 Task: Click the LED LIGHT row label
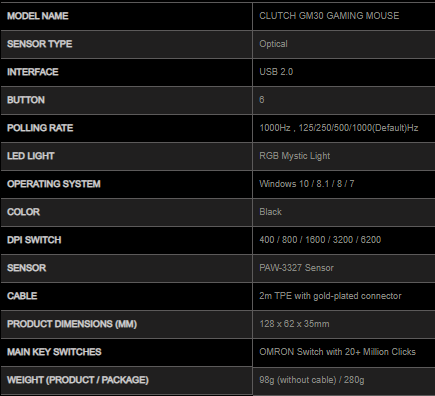(31, 156)
